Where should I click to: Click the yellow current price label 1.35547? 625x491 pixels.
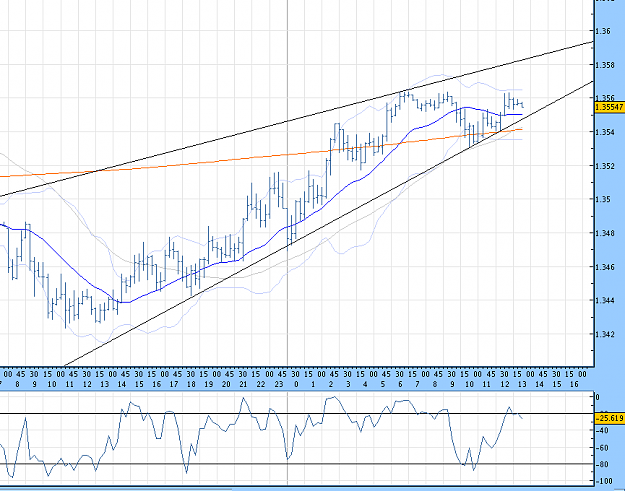tap(609, 107)
